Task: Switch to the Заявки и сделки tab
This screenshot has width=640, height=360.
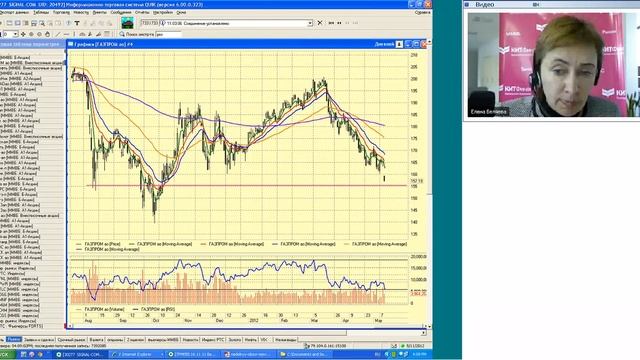Action: click(39, 340)
